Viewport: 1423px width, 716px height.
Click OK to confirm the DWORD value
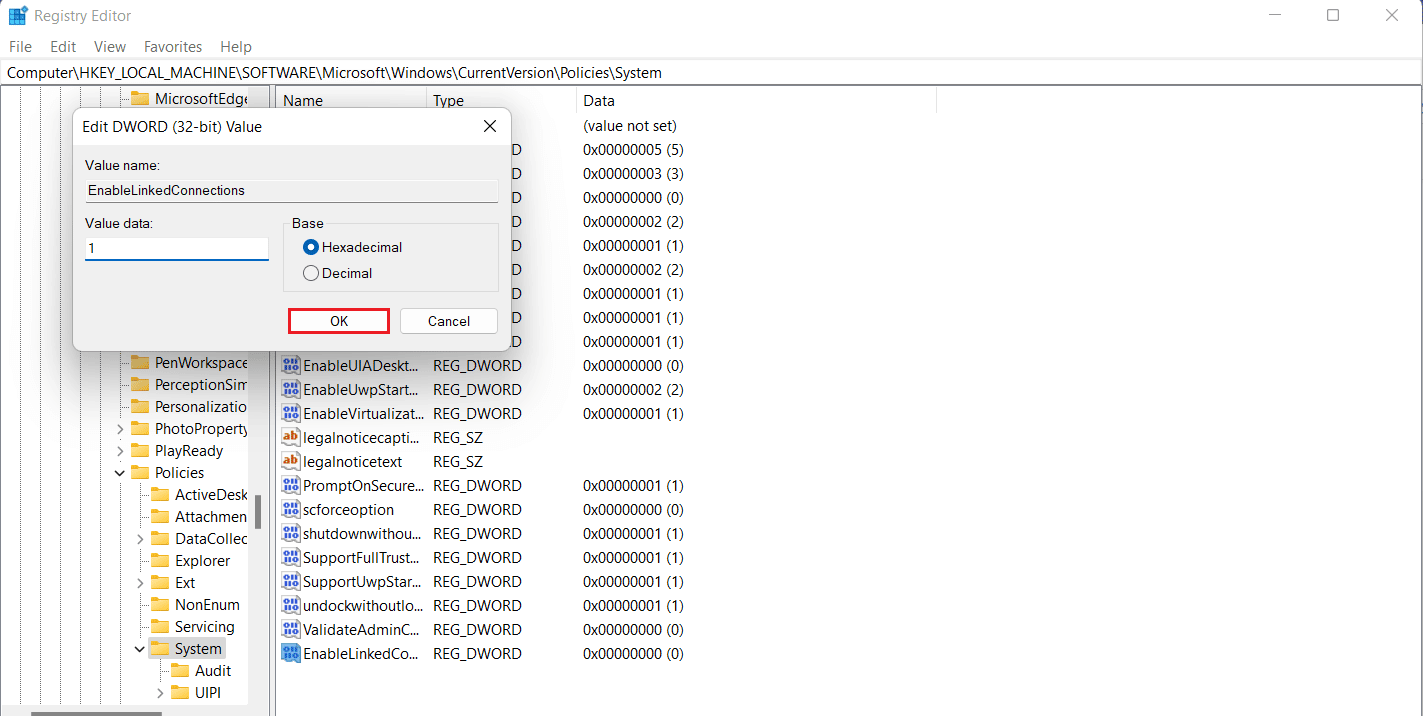[338, 320]
